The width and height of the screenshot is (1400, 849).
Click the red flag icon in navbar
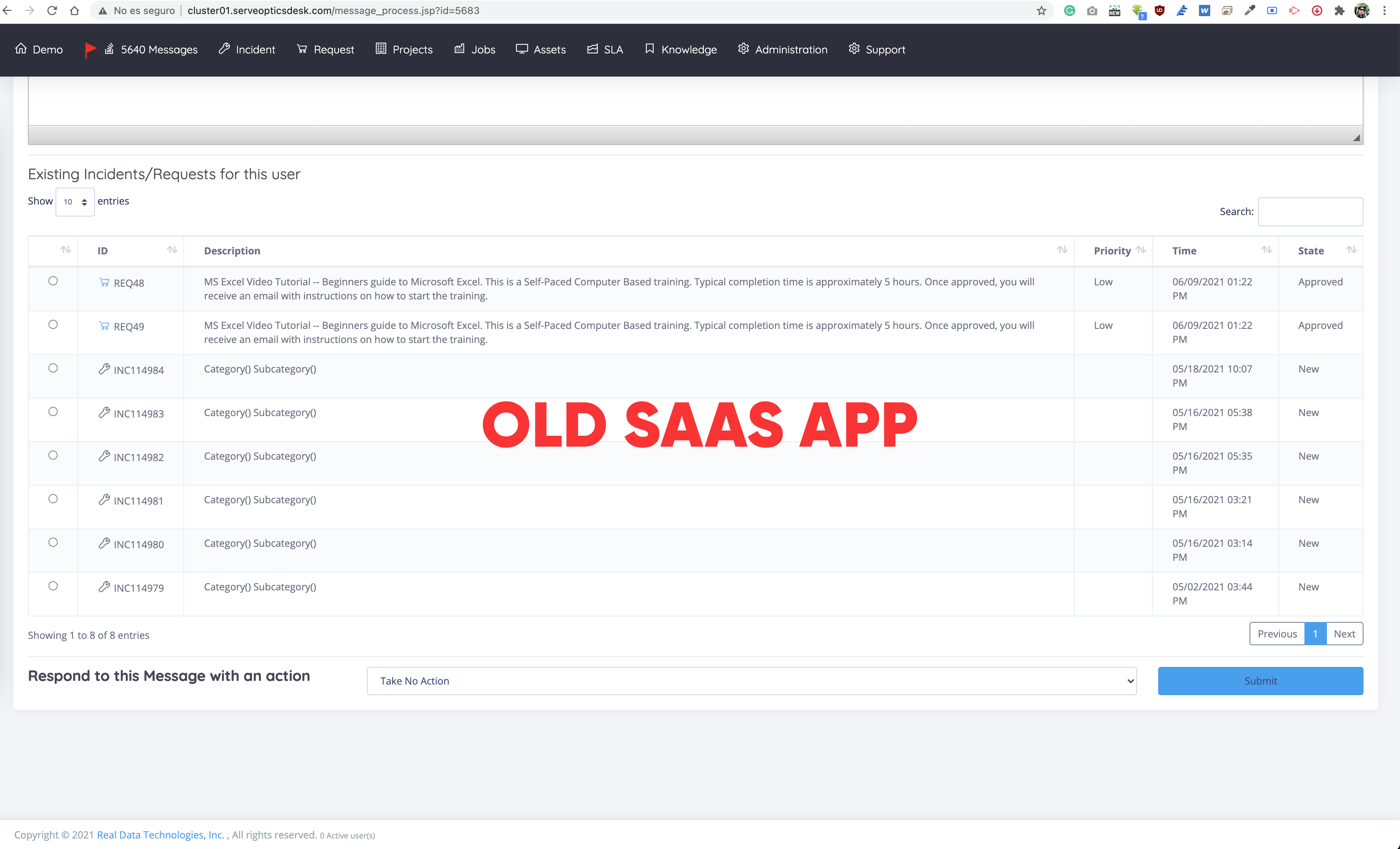point(90,50)
